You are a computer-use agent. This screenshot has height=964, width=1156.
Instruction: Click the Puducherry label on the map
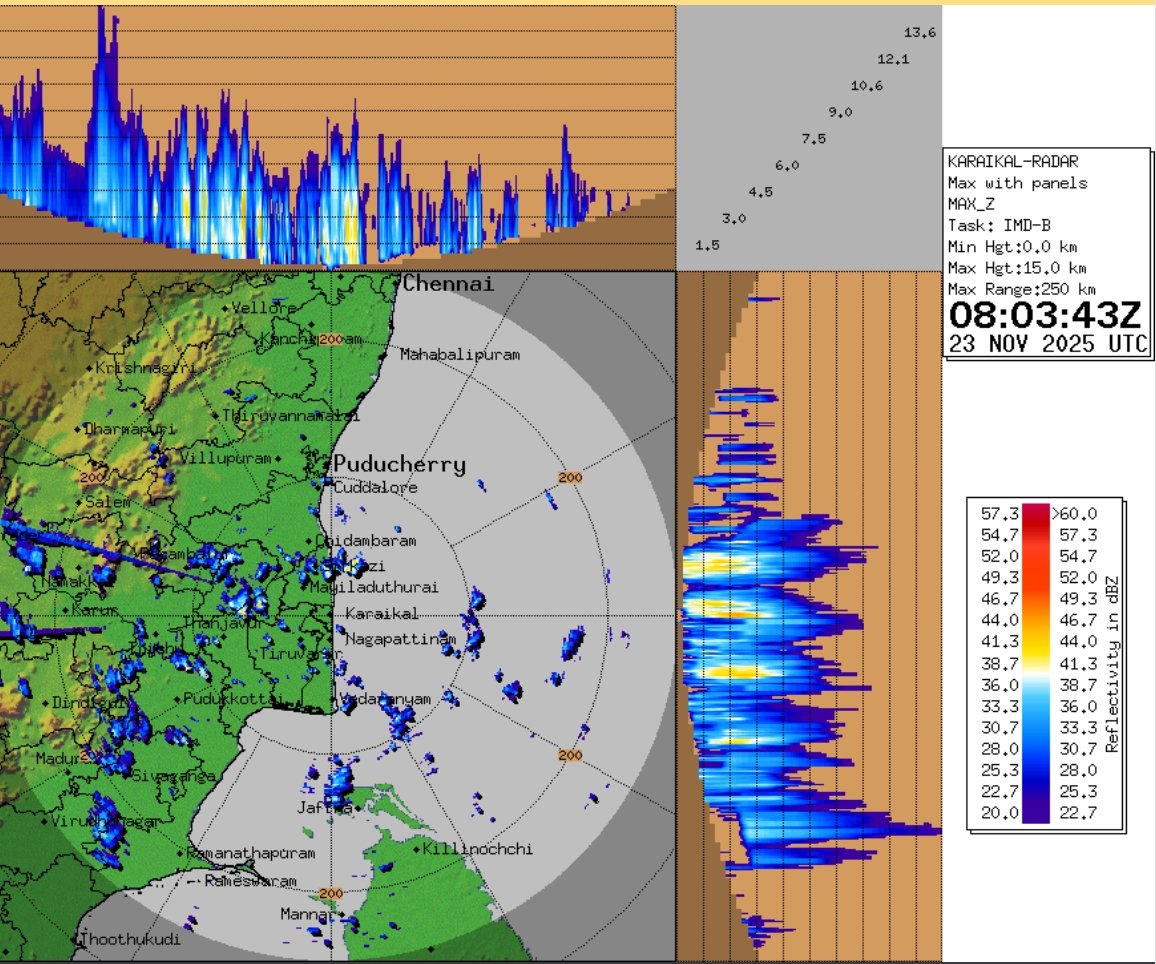[x=400, y=464]
